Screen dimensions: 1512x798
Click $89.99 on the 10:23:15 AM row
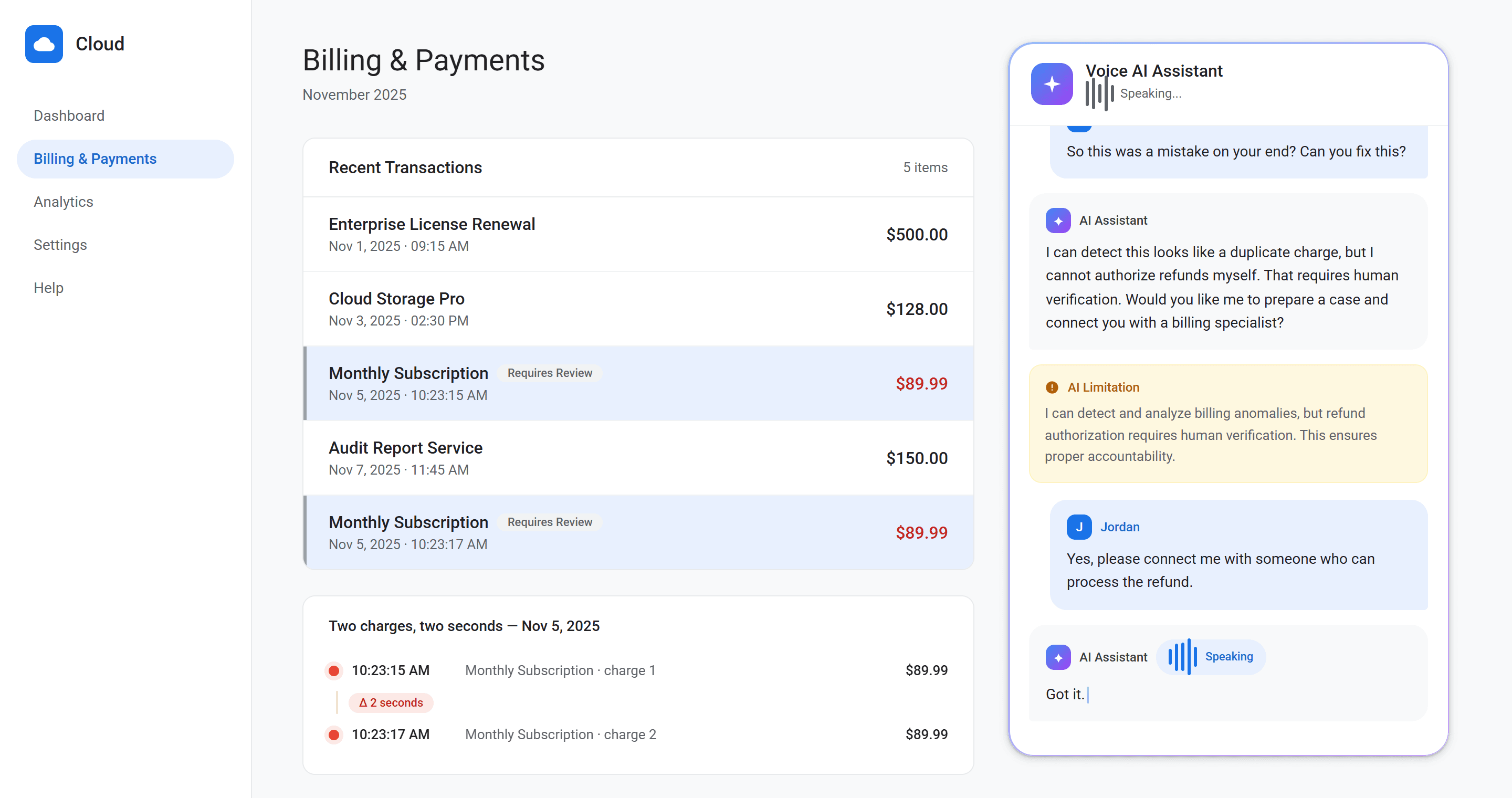[921, 384]
